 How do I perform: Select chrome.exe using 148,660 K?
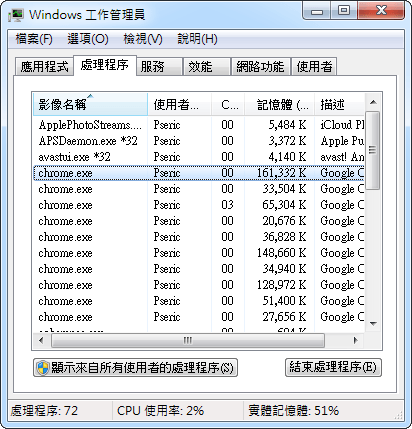tap(199, 253)
